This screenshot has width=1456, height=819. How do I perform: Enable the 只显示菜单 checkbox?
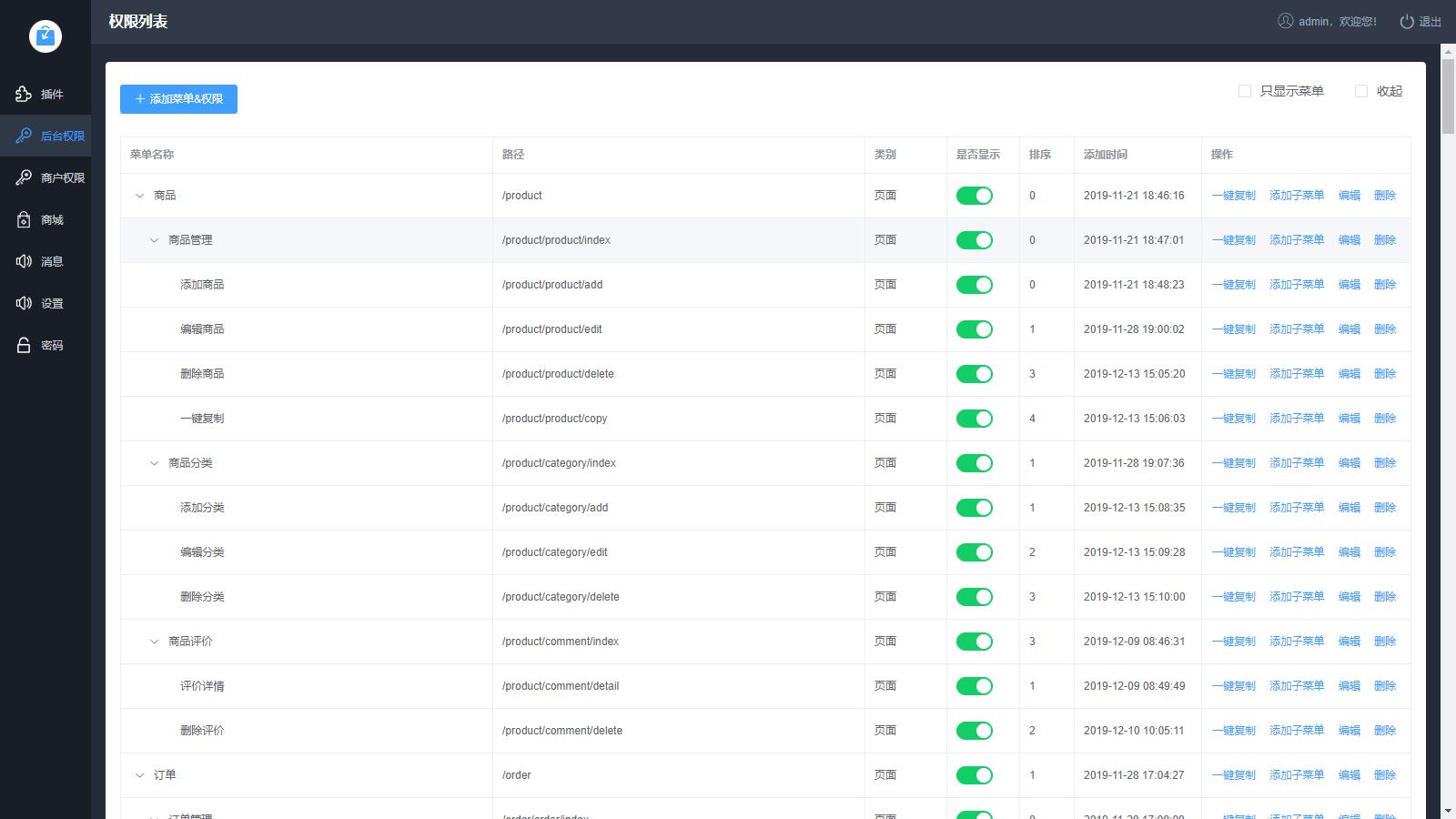1245,91
